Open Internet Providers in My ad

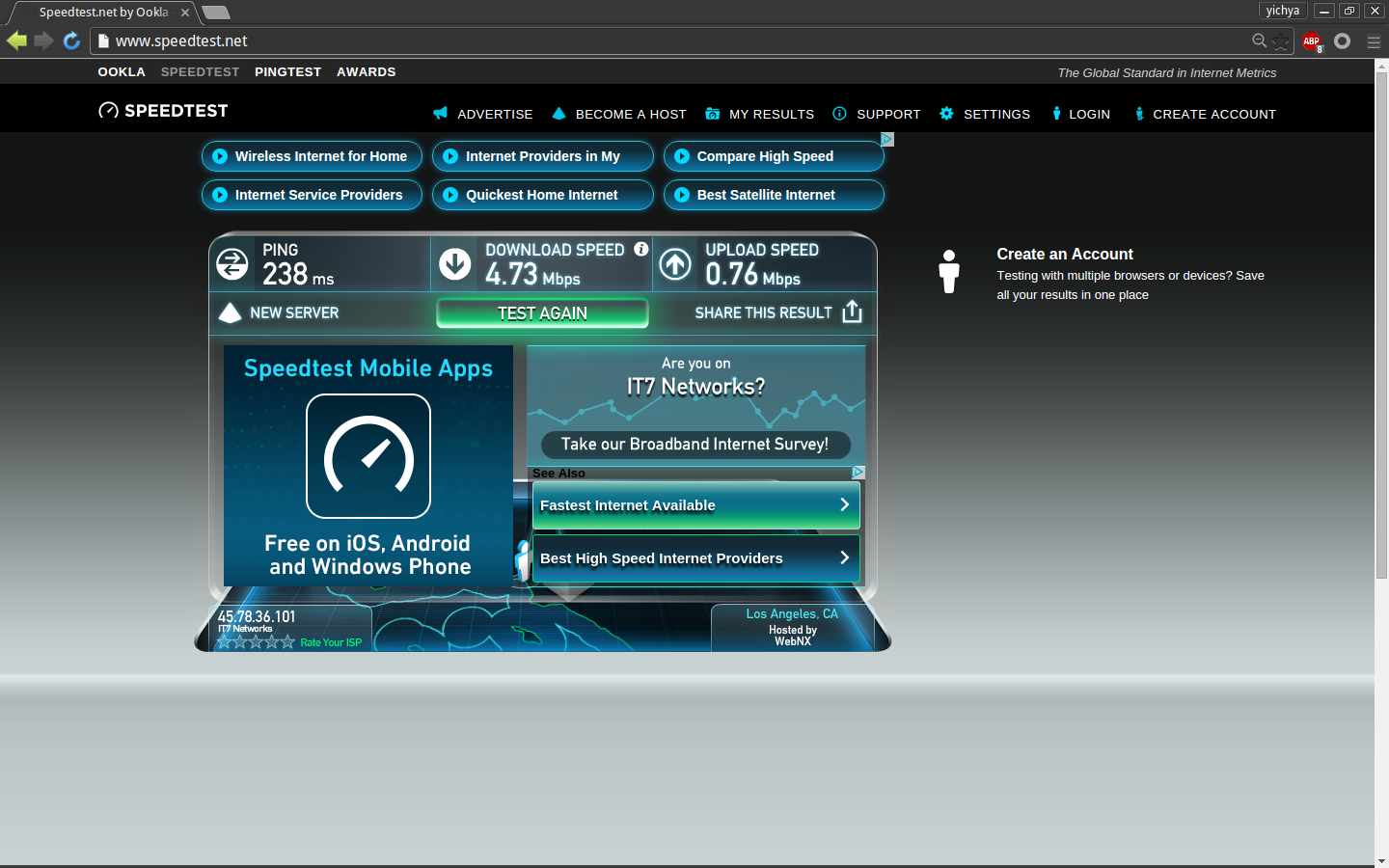point(542,156)
